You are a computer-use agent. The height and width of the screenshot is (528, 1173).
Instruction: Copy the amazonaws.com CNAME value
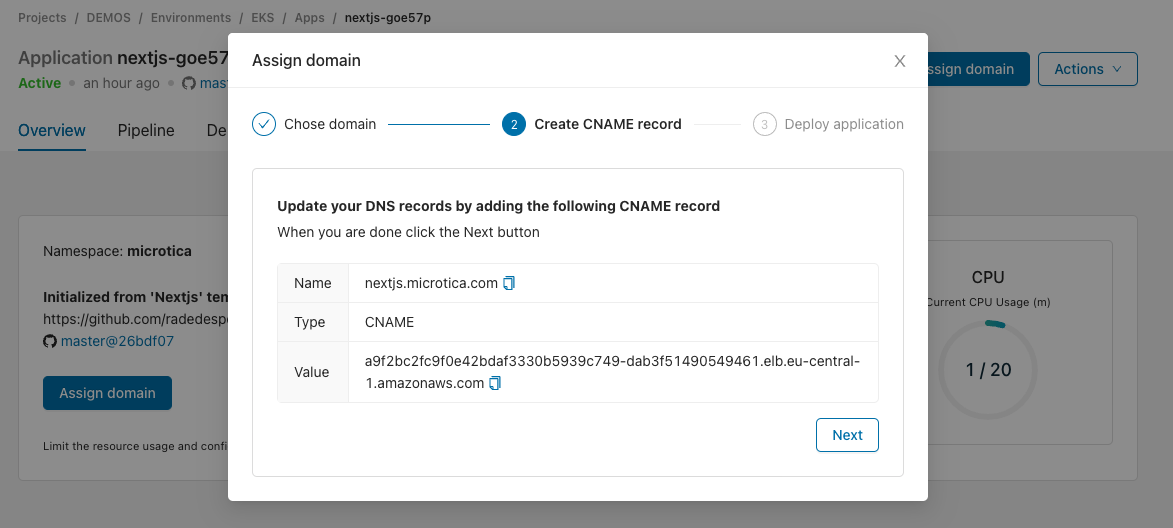click(494, 384)
